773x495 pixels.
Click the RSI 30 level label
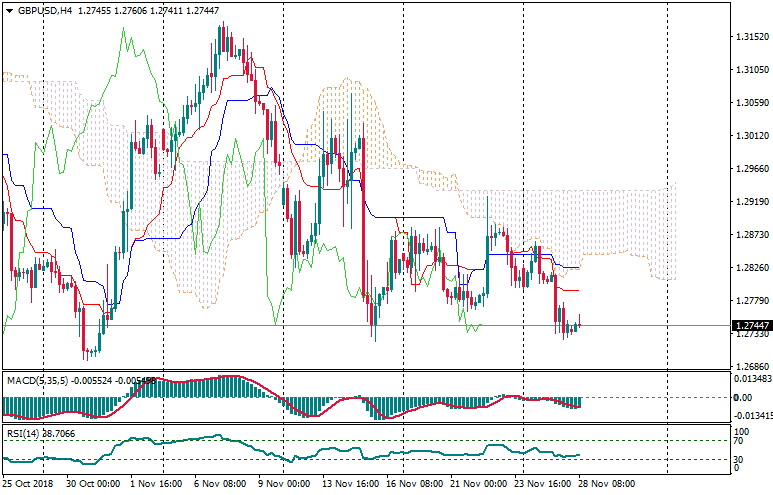[740, 459]
